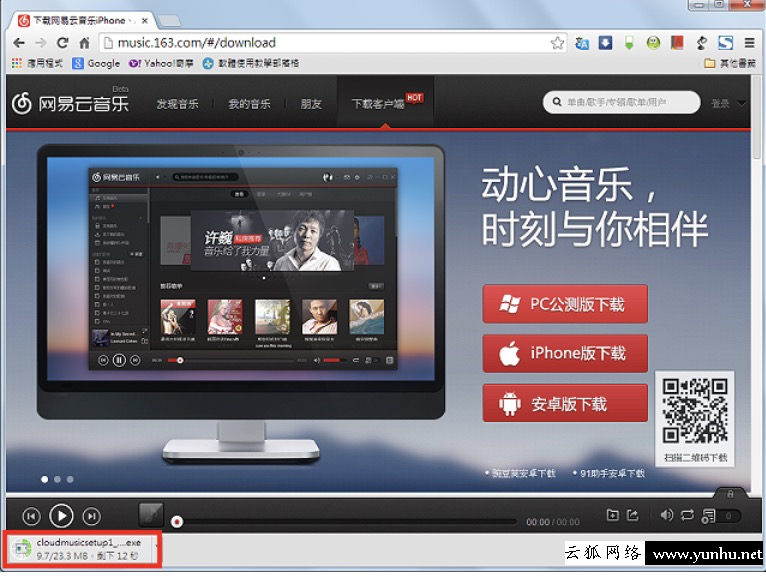The image size is (766, 576).
Task: Toggle the player bar lock icon
Action: point(730,493)
